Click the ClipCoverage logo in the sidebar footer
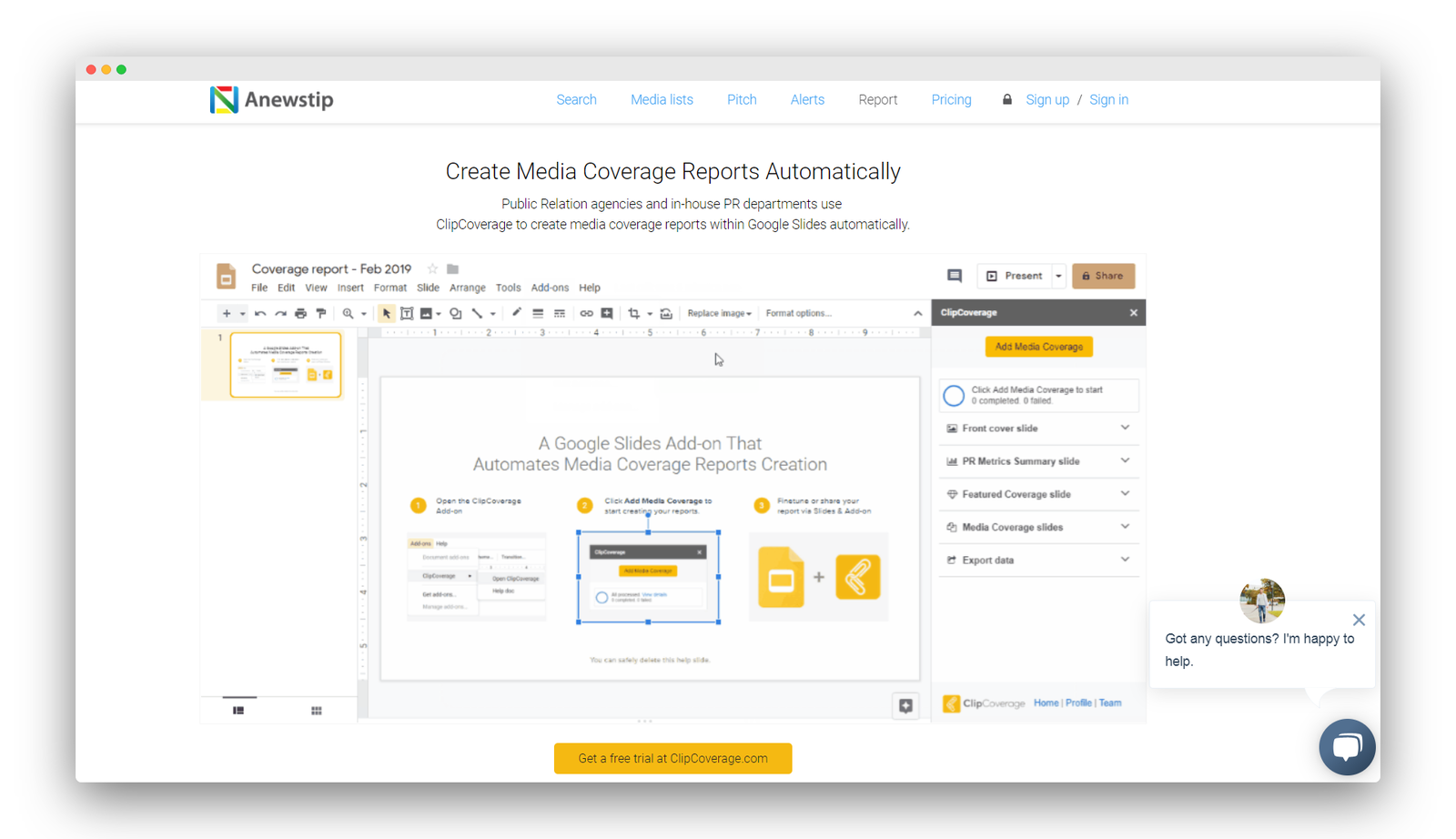 [x=984, y=703]
